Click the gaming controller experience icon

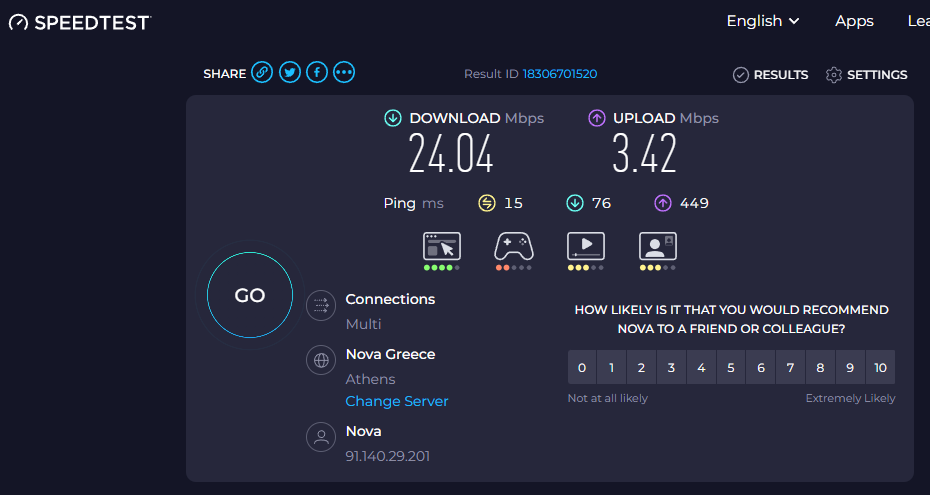click(514, 247)
